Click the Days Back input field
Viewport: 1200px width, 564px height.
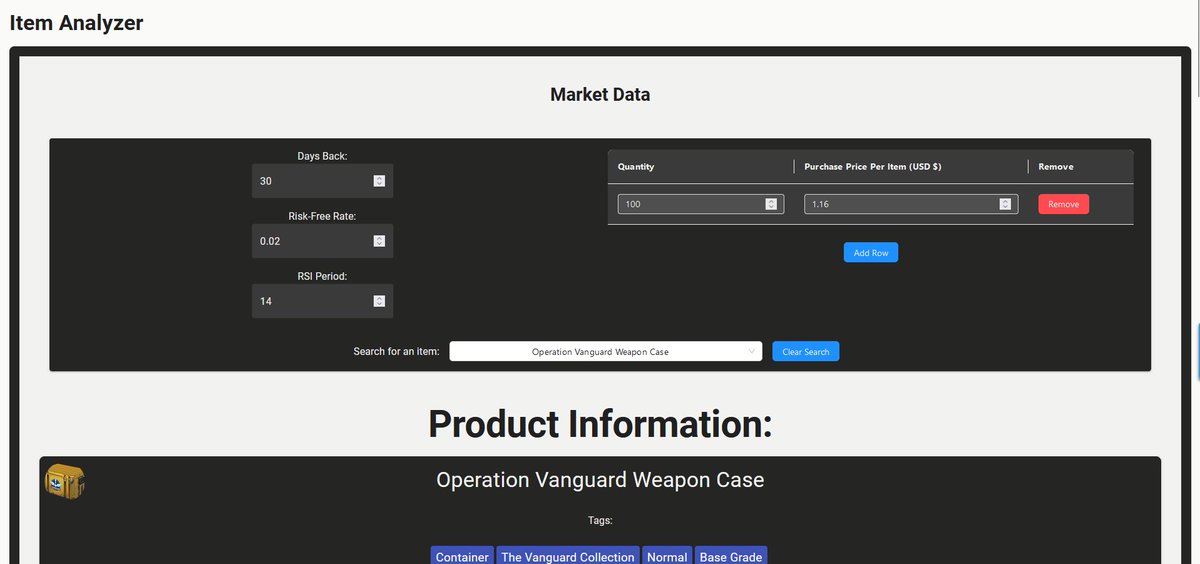click(322, 181)
